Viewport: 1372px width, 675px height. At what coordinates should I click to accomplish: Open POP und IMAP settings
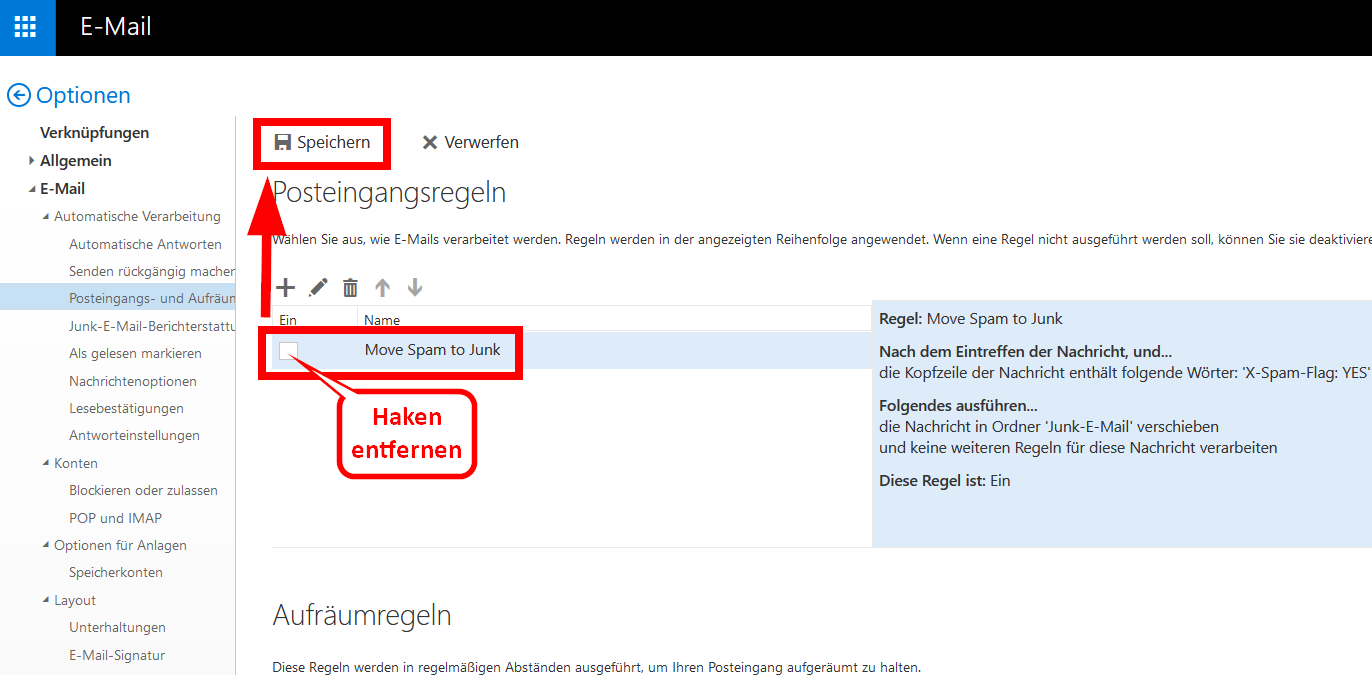tap(115, 518)
